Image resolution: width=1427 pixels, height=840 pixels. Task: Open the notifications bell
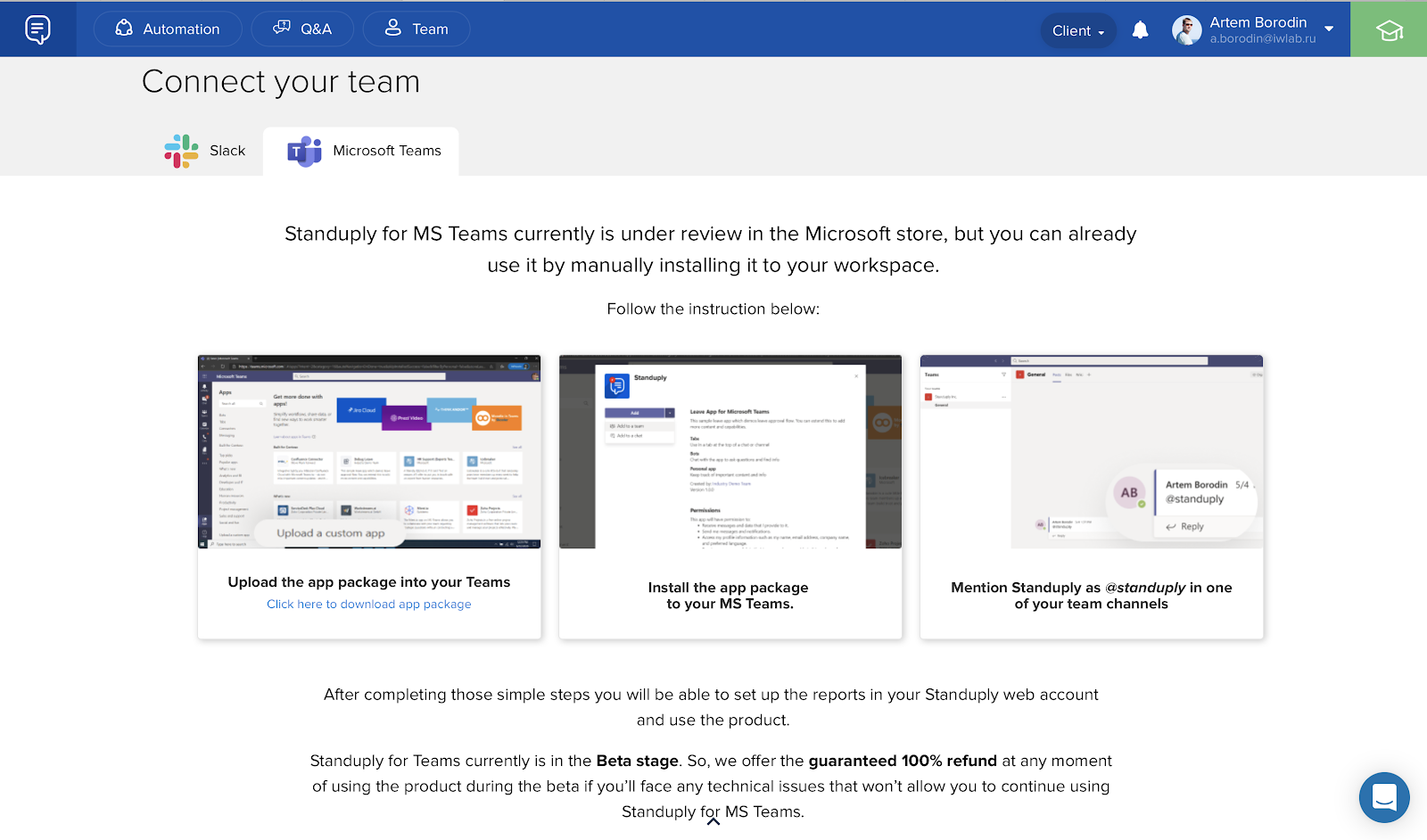[x=1140, y=30]
